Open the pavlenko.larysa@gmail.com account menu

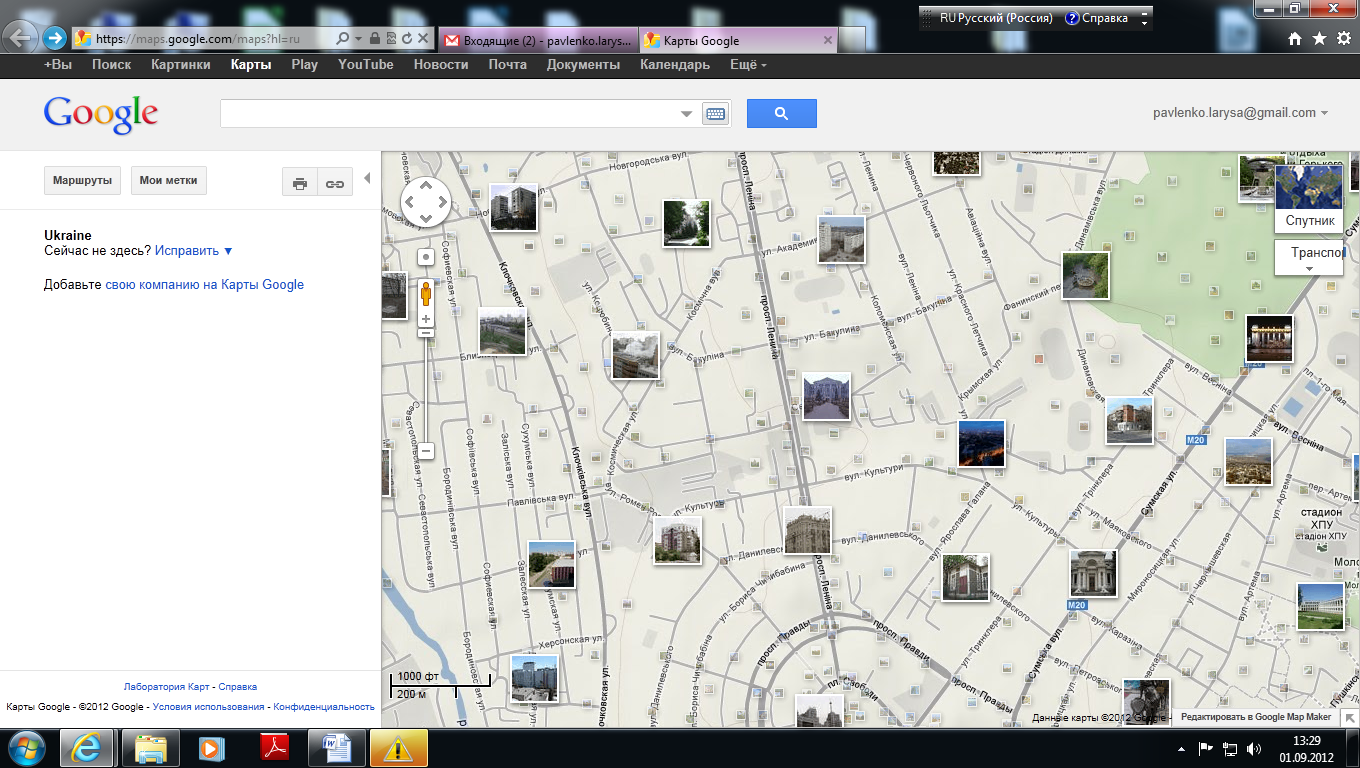tap(1240, 113)
